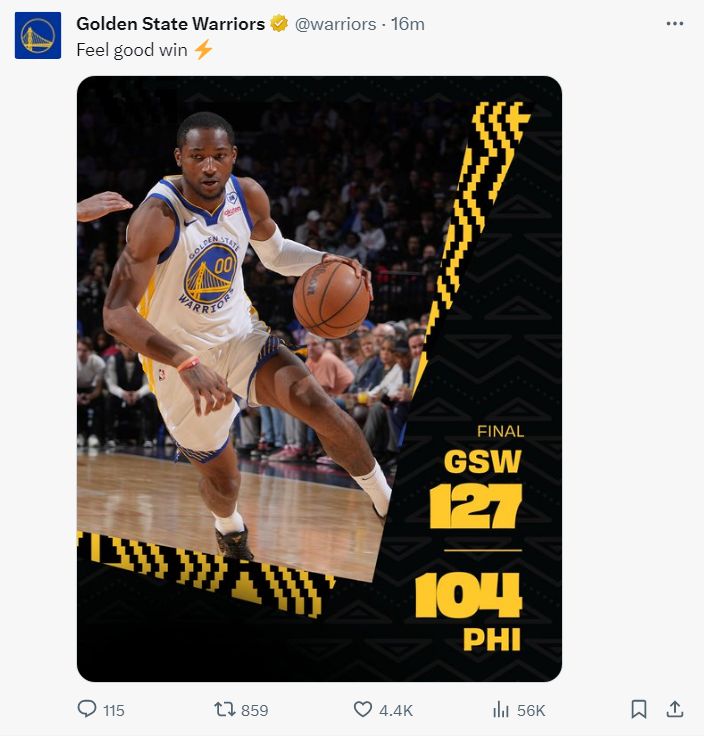Repost using the retweet arrows icon
Image resolution: width=704 pixels, height=739 pixels.
(225, 709)
